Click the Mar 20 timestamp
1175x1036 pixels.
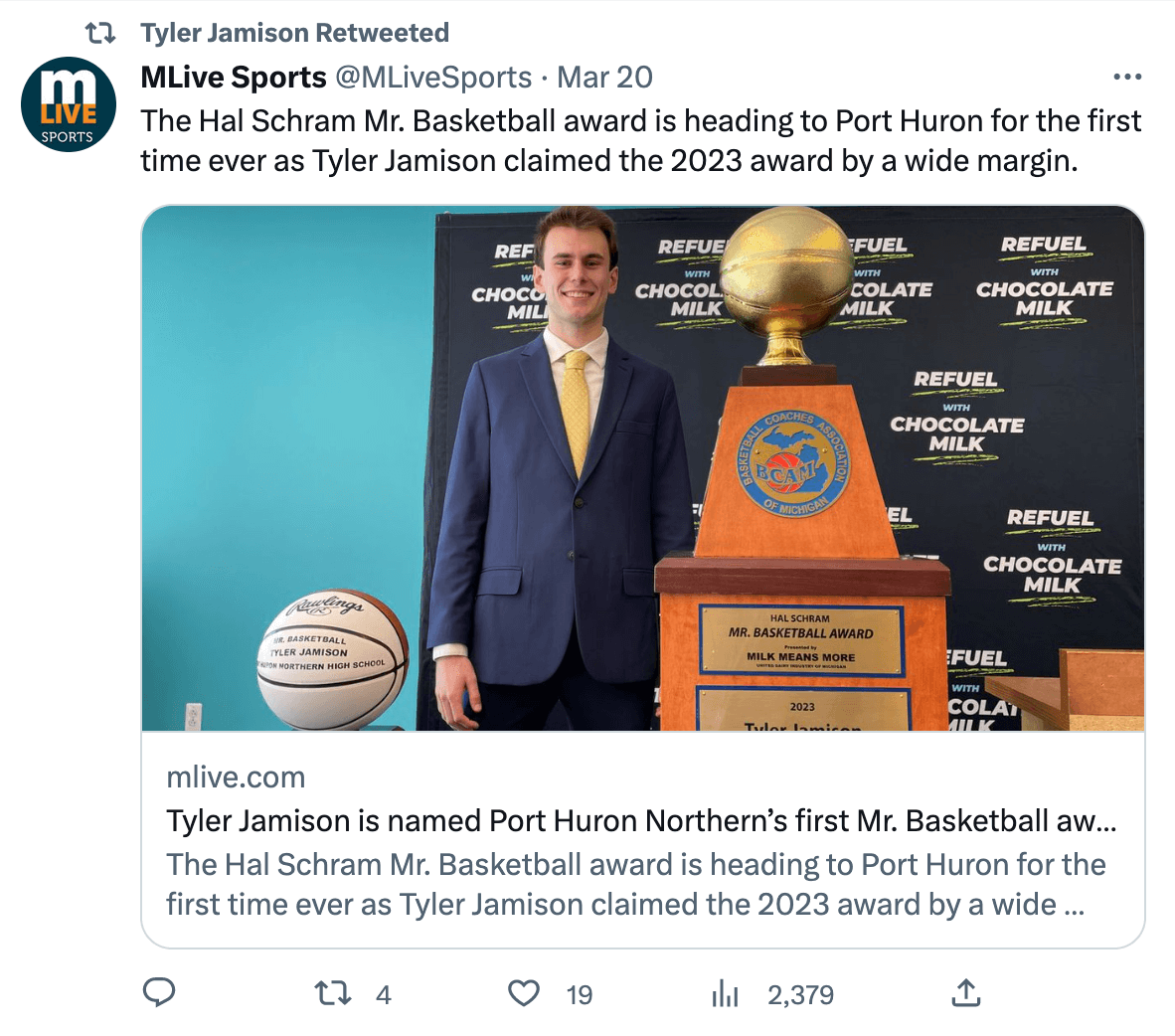click(x=604, y=77)
